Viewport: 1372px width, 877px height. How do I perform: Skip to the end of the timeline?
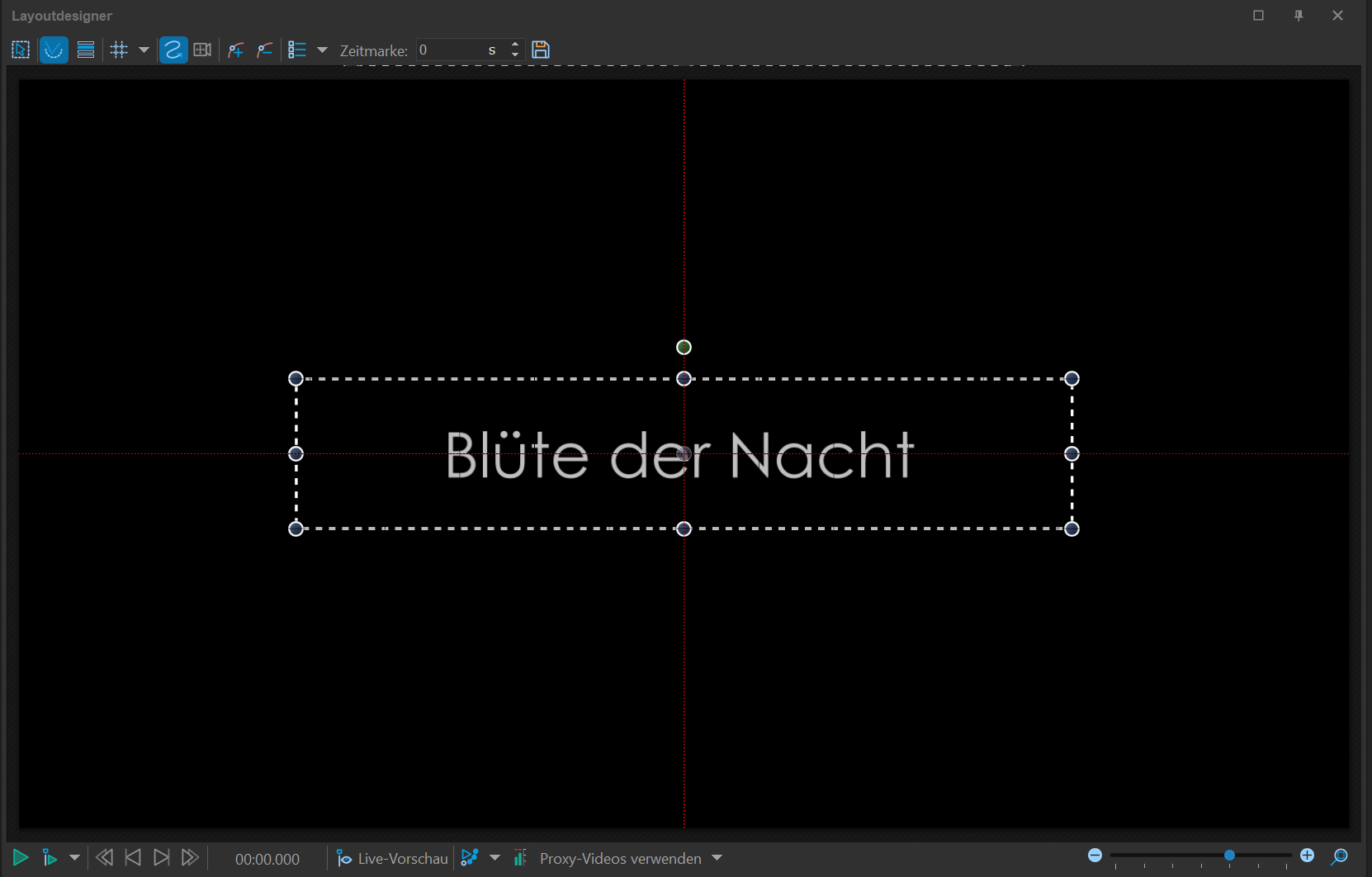(x=190, y=858)
